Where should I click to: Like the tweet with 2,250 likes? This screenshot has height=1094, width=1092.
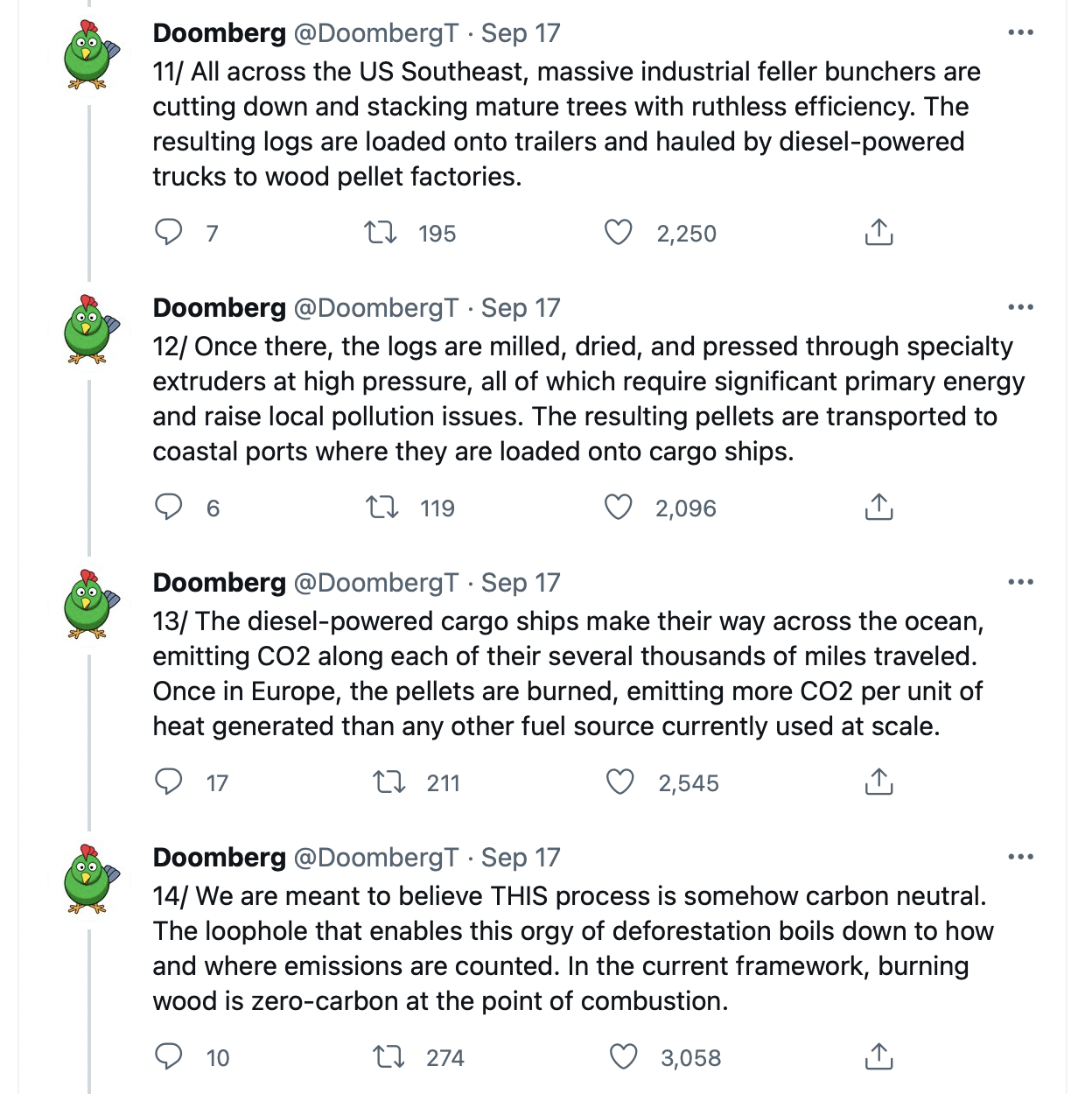[x=619, y=233]
